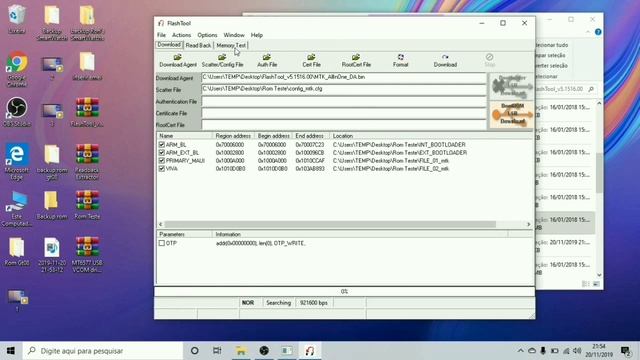Image resolution: width=640 pixels, height=360 pixels.
Task: Open the Options menu
Action: (x=207, y=35)
